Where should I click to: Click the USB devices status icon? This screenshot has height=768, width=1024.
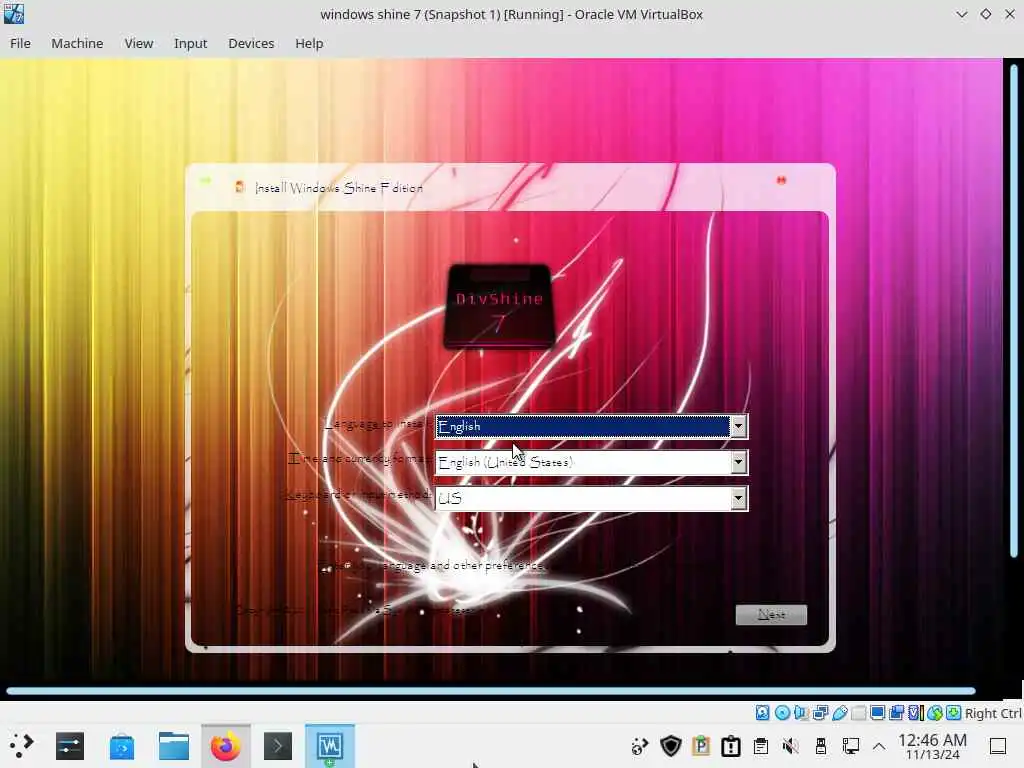(x=840, y=712)
